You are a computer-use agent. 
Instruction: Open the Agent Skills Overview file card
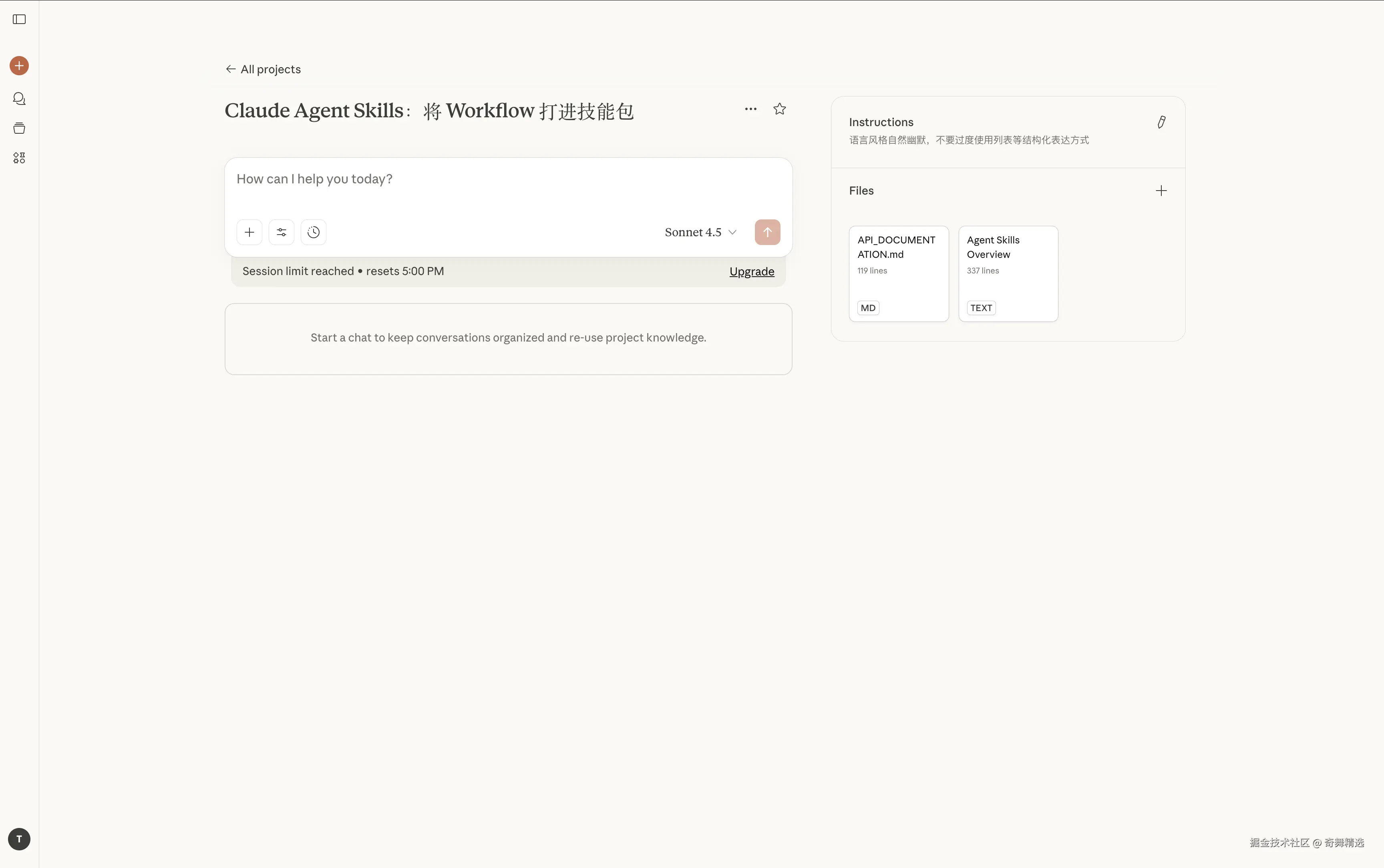tap(1008, 273)
